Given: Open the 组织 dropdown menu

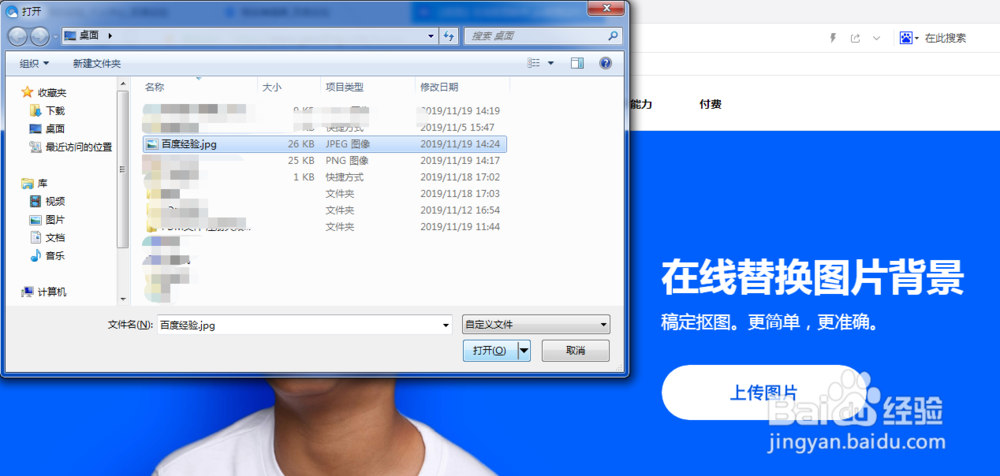Looking at the screenshot, I should coord(34,63).
